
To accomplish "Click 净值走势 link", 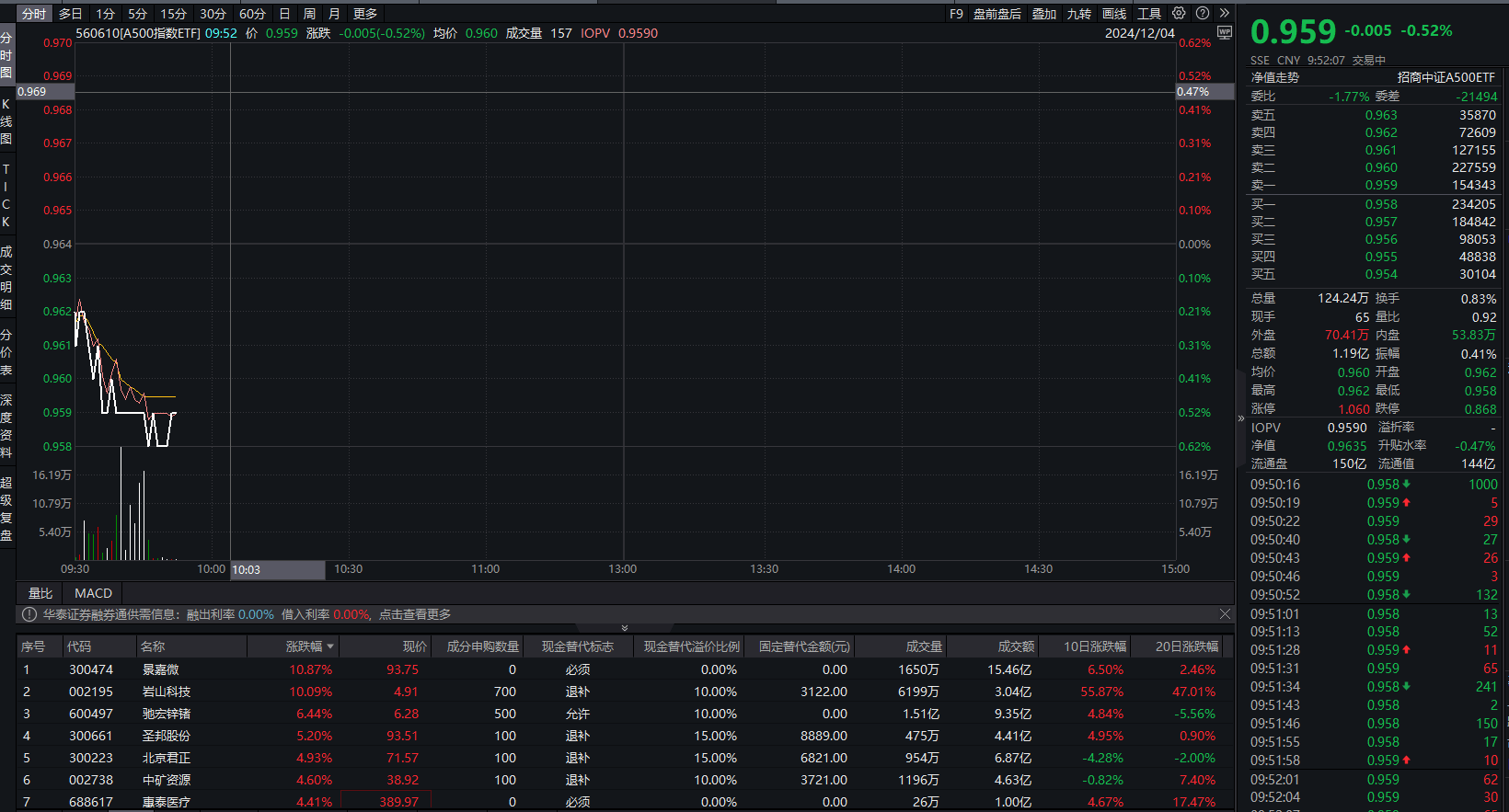I will [x=1275, y=77].
